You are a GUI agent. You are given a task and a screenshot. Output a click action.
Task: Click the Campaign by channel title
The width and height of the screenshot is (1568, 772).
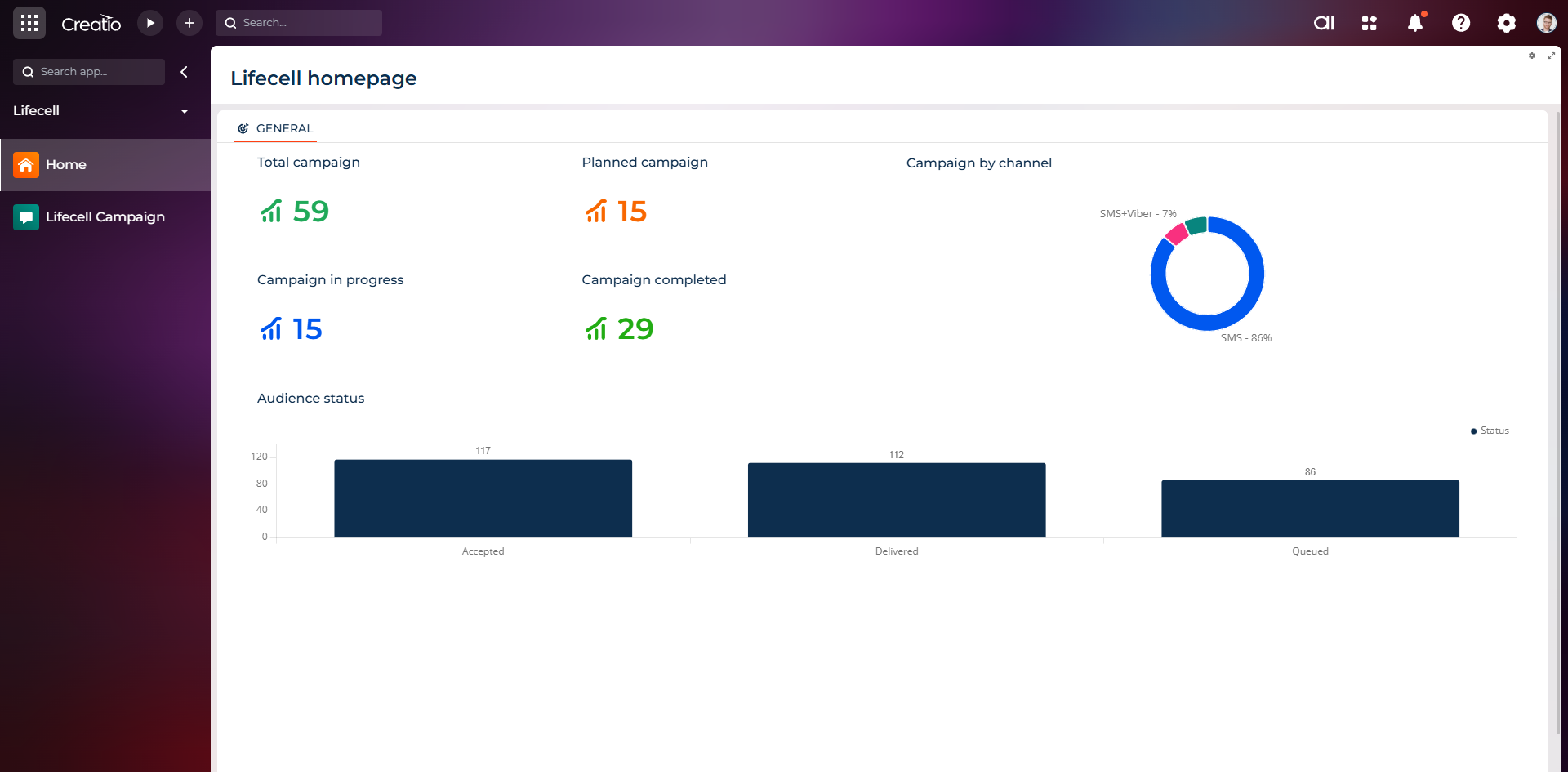979,163
